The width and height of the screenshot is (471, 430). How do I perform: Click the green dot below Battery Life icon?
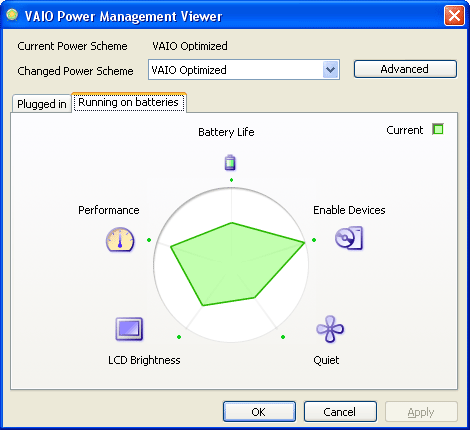[x=231, y=180]
